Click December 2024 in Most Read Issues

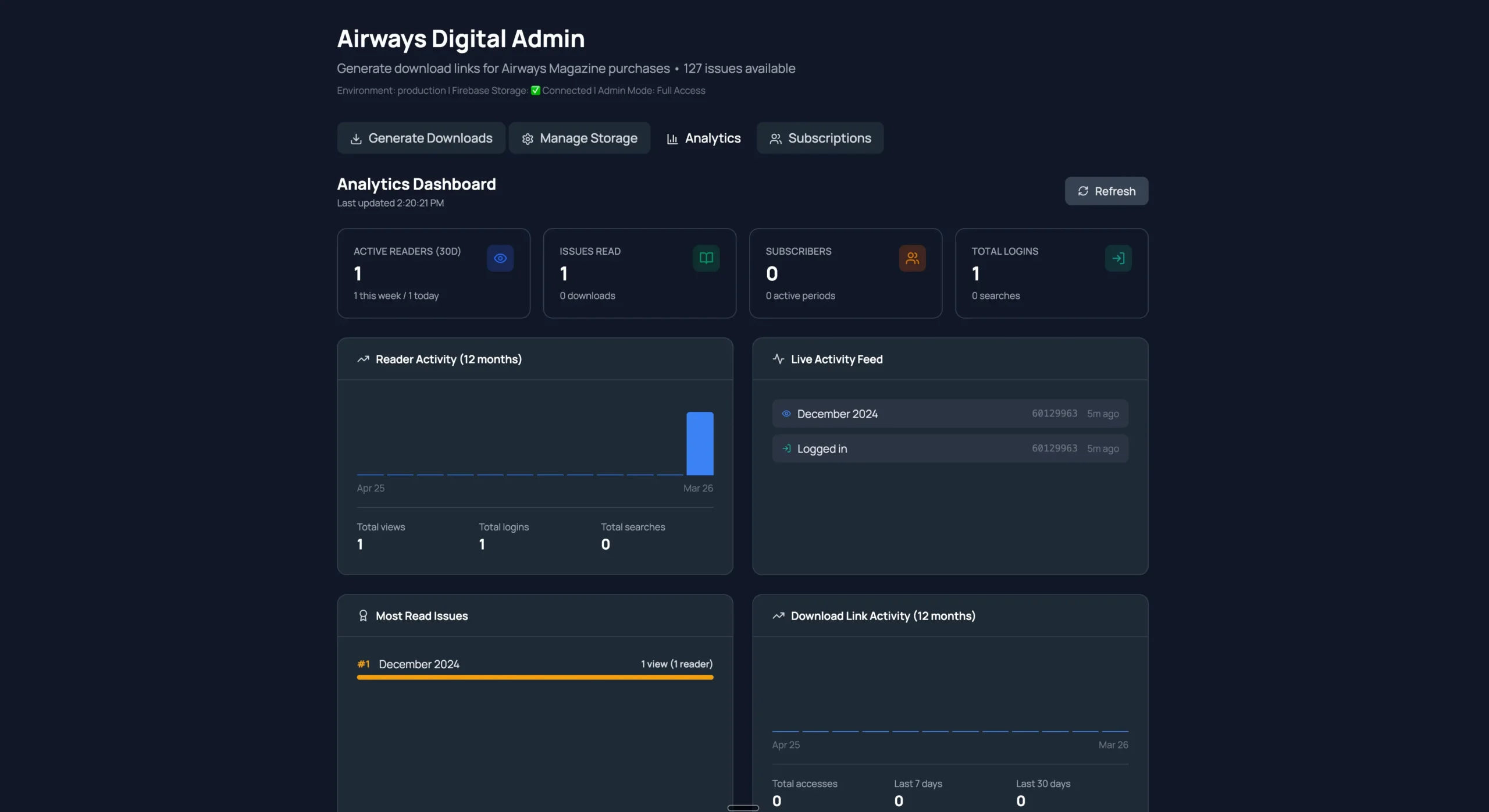pos(419,664)
